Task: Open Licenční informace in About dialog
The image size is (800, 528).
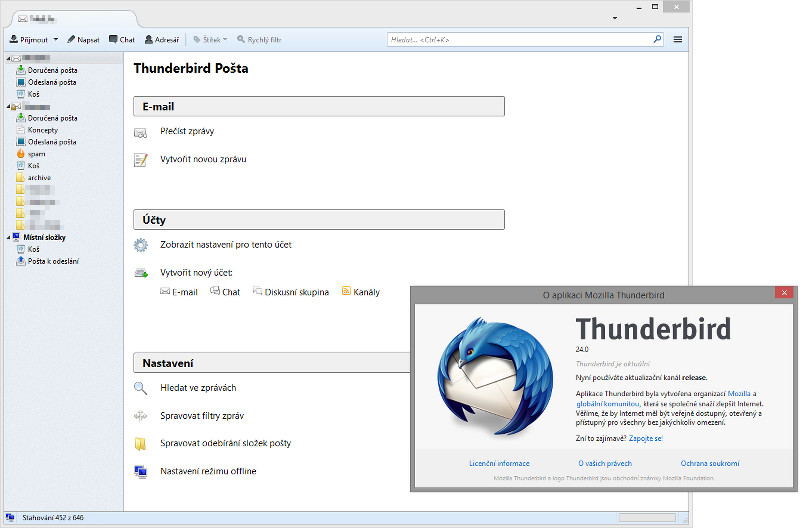Action: (x=499, y=463)
